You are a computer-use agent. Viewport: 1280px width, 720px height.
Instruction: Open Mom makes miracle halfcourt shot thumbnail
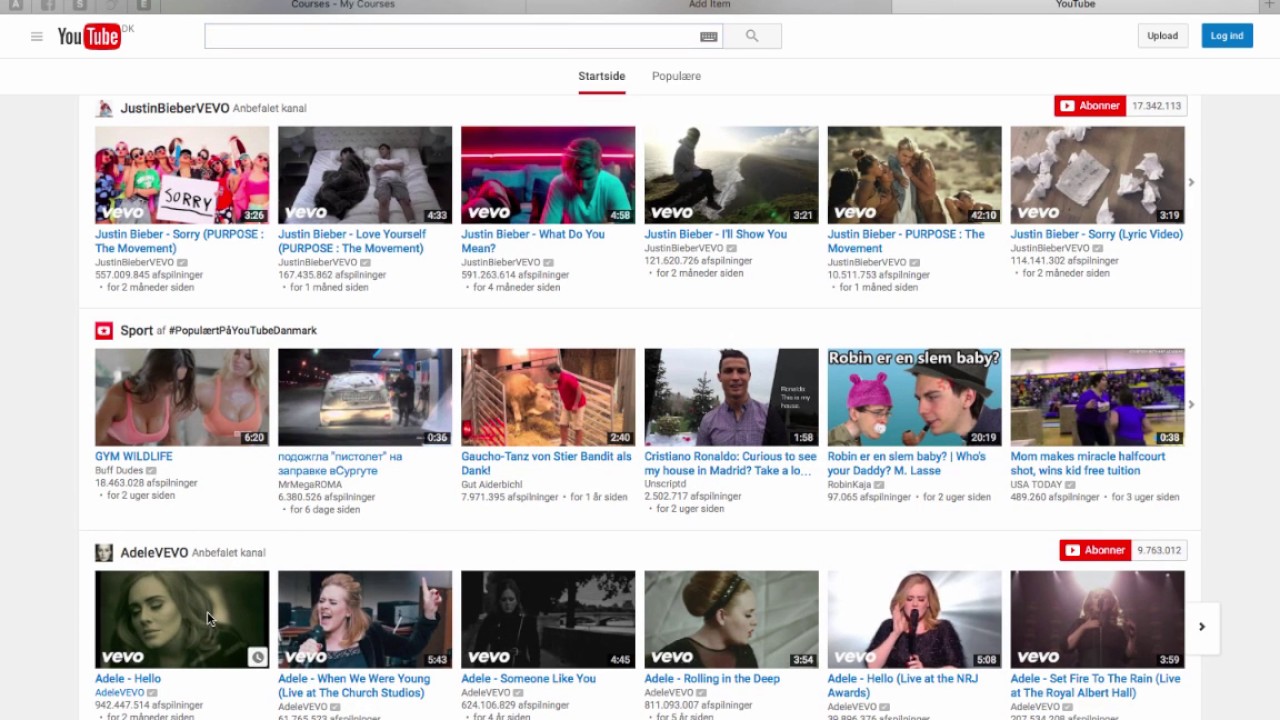click(1097, 397)
